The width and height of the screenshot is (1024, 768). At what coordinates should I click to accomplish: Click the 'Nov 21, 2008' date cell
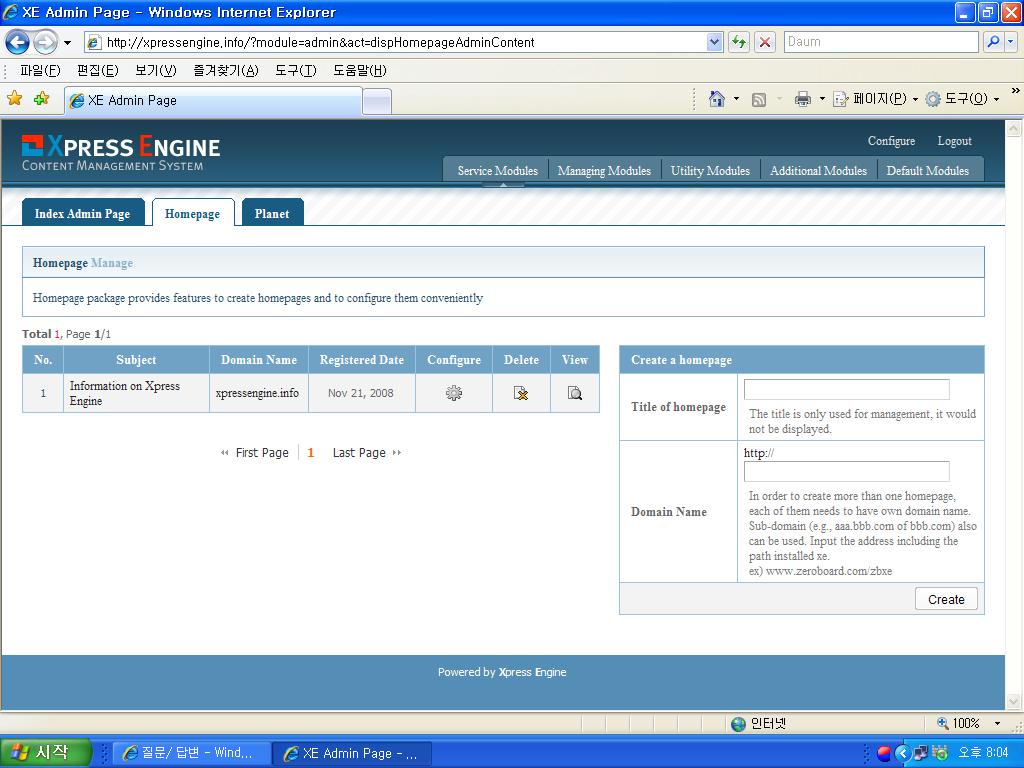(361, 393)
